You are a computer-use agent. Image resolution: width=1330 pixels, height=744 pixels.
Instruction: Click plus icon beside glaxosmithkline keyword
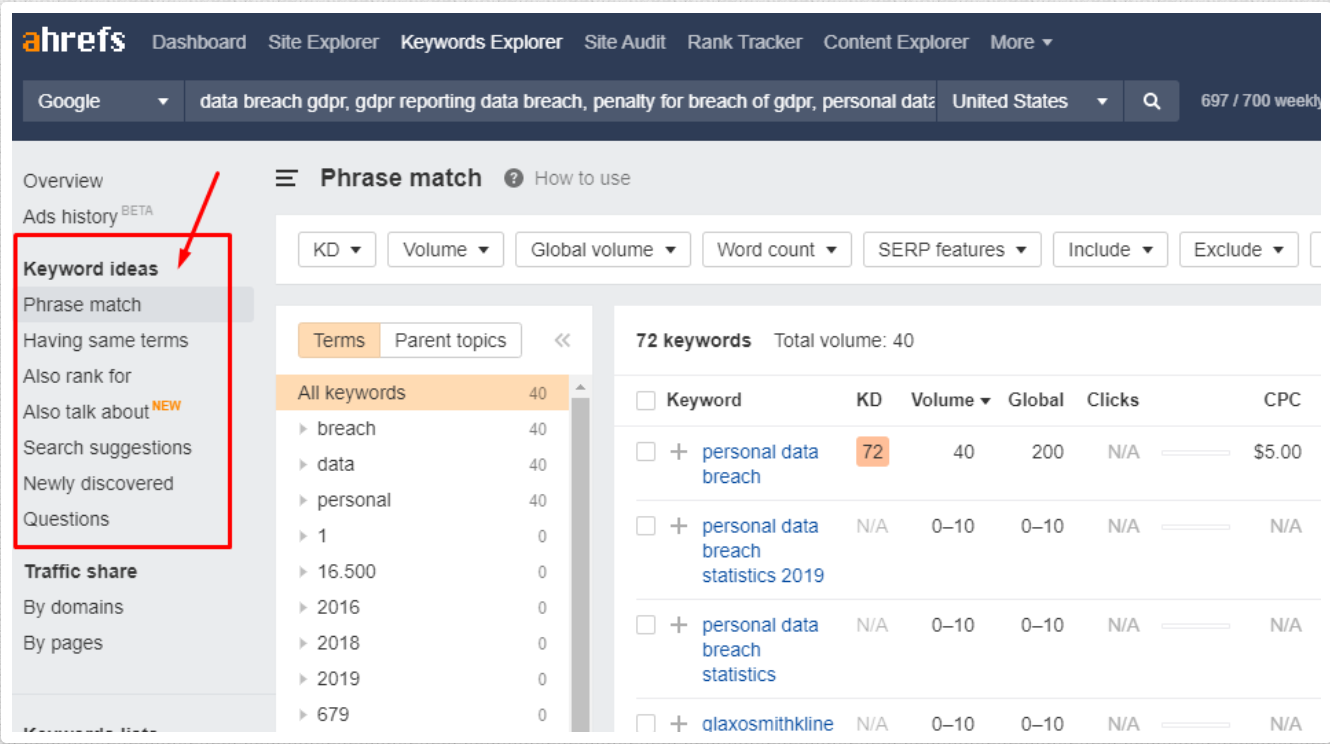(679, 723)
